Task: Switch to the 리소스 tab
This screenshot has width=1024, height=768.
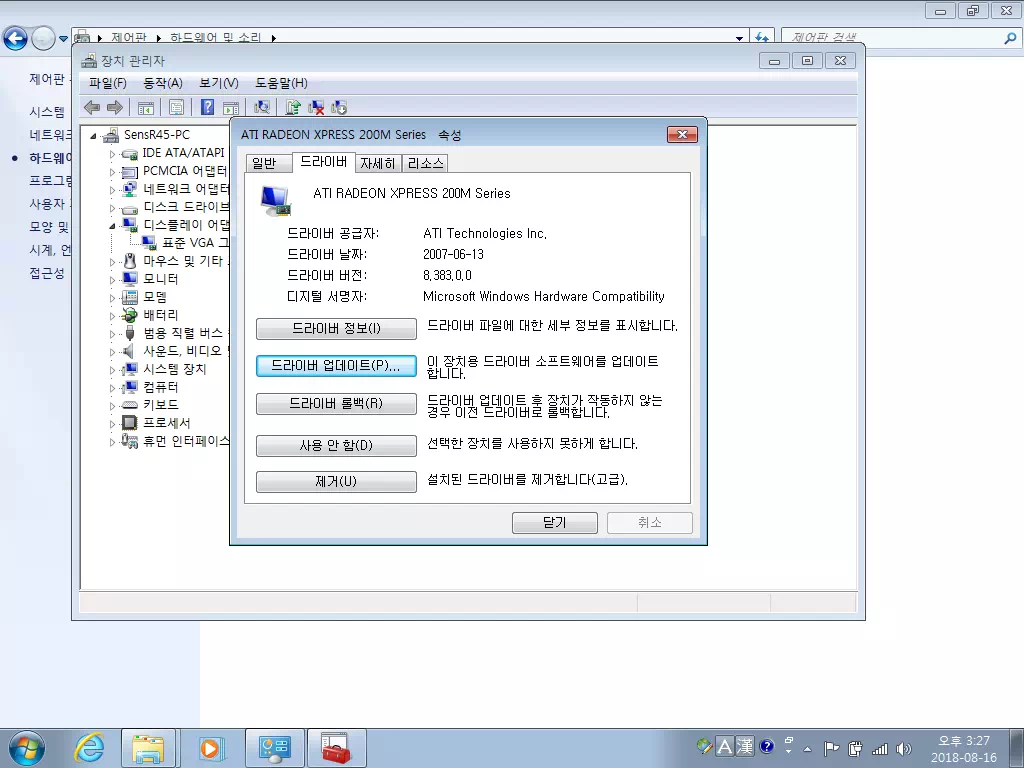Action: 425,163
